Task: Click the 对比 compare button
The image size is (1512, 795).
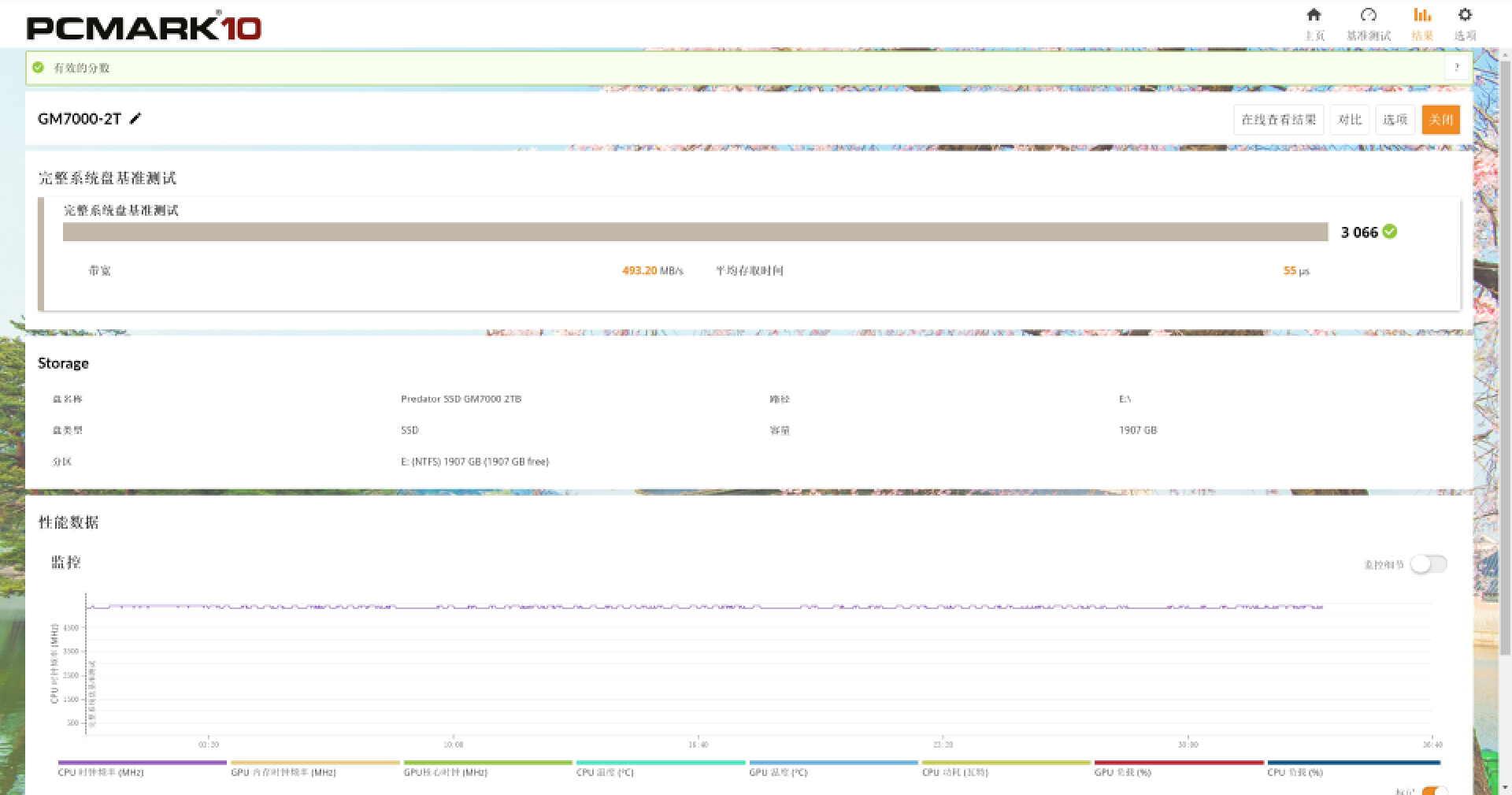Action: [1350, 120]
